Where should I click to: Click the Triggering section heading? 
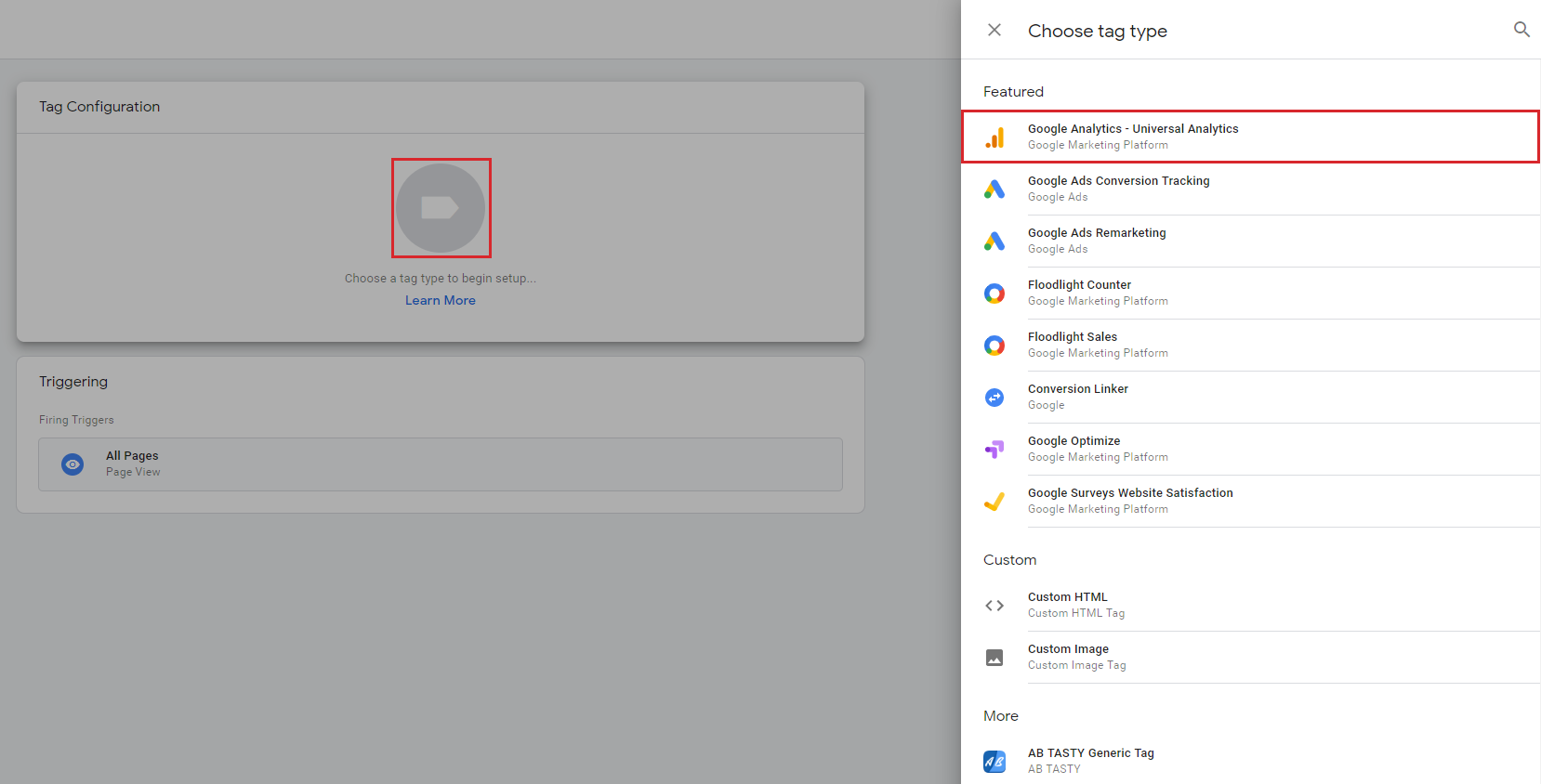point(73,382)
